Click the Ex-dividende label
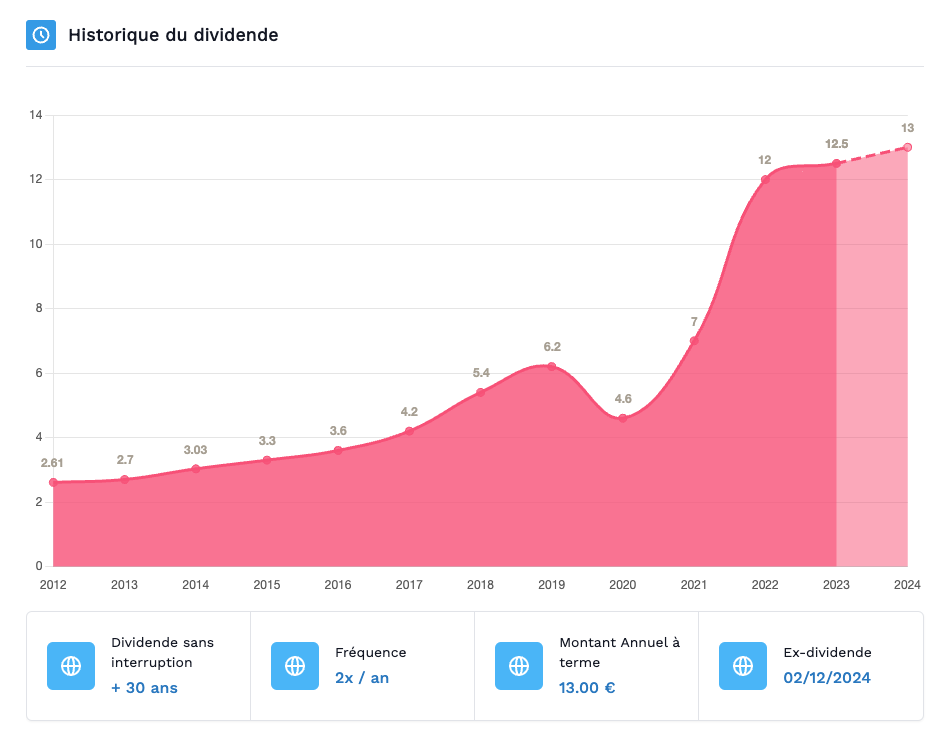The image size is (934, 734). click(827, 652)
